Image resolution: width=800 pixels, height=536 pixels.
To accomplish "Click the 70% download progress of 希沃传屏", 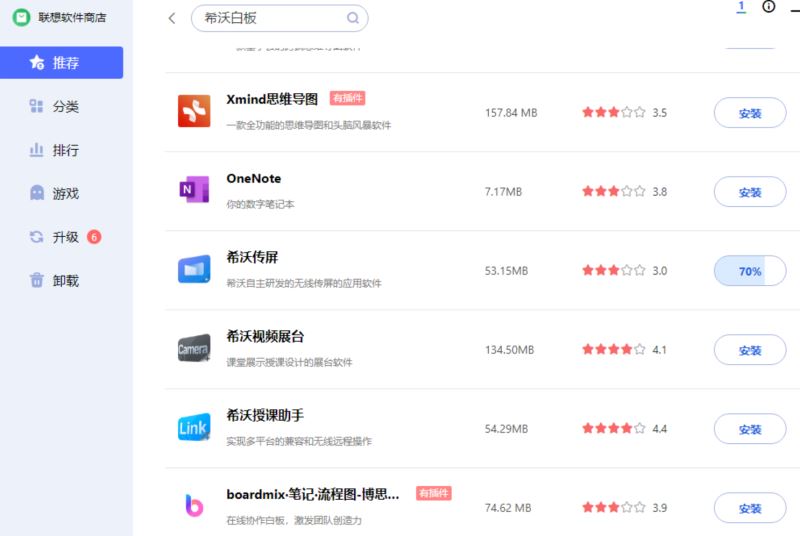I will pyautogui.click(x=750, y=271).
